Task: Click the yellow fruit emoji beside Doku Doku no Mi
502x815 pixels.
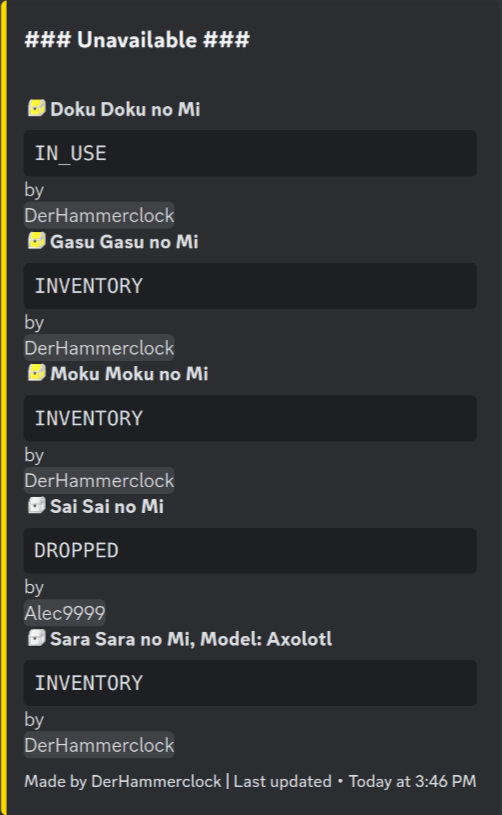Action: click(36, 109)
